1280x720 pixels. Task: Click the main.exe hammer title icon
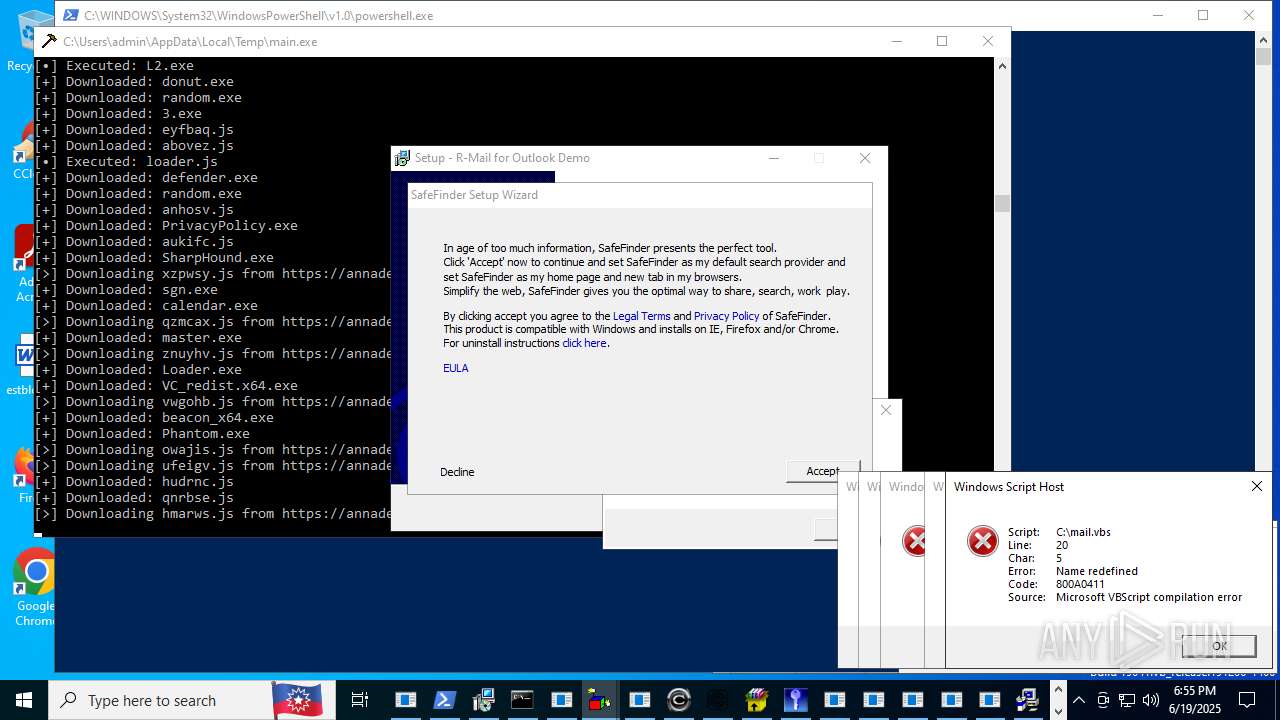pyautogui.click(x=49, y=42)
